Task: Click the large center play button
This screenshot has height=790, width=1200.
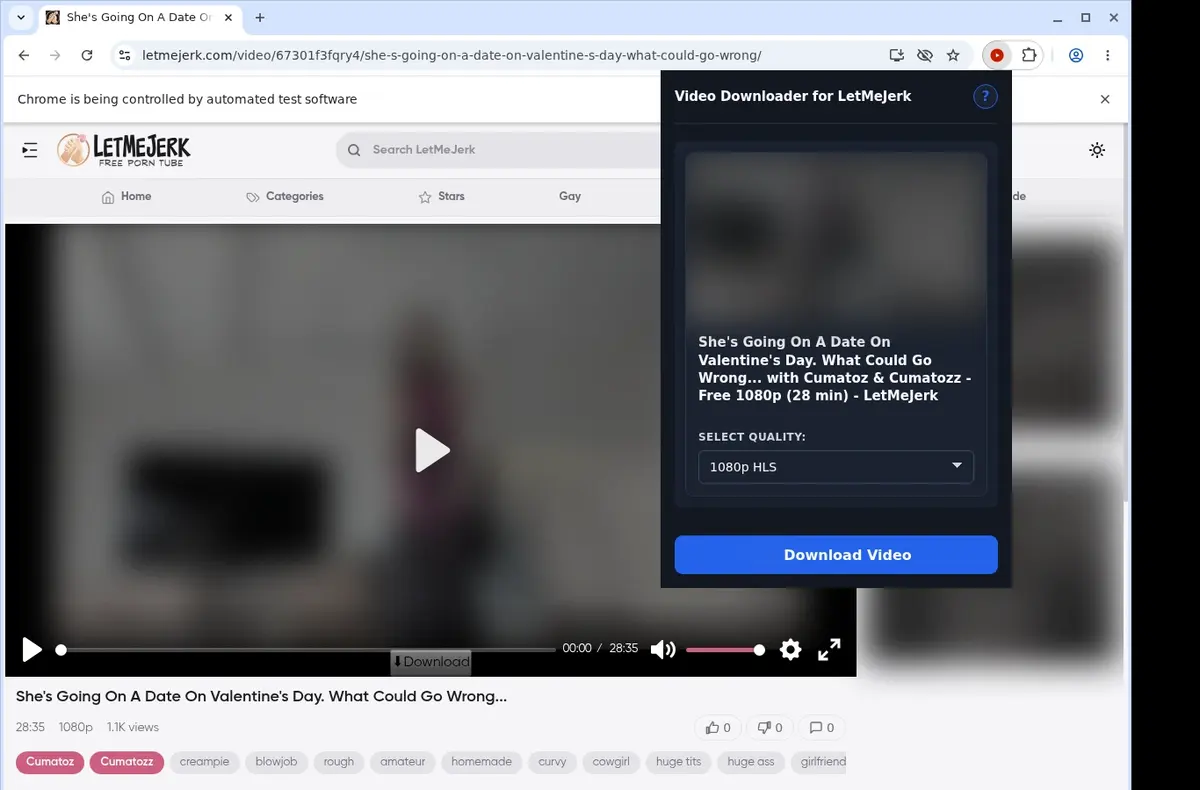Action: point(432,450)
